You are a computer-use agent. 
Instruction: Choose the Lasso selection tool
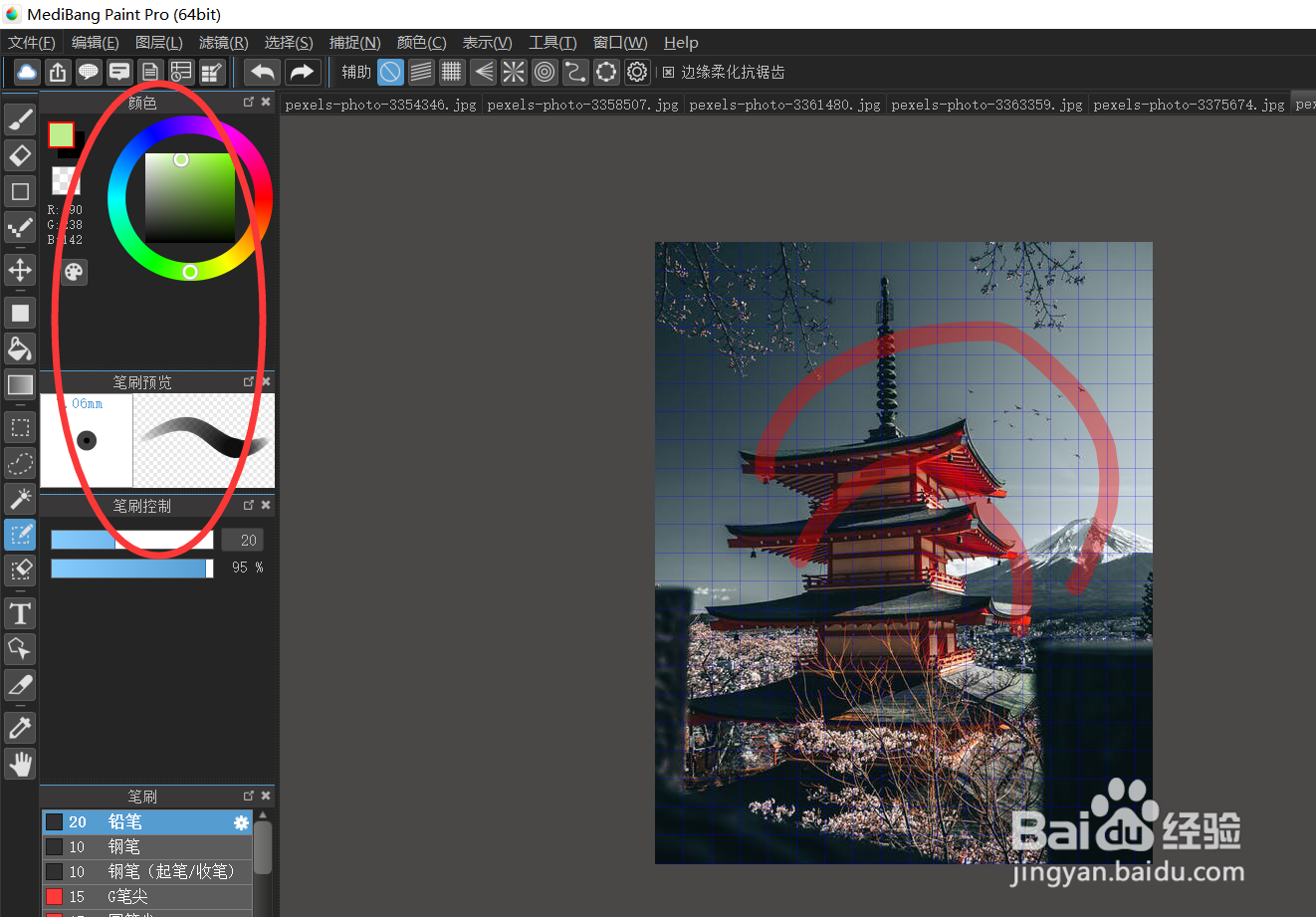20,463
